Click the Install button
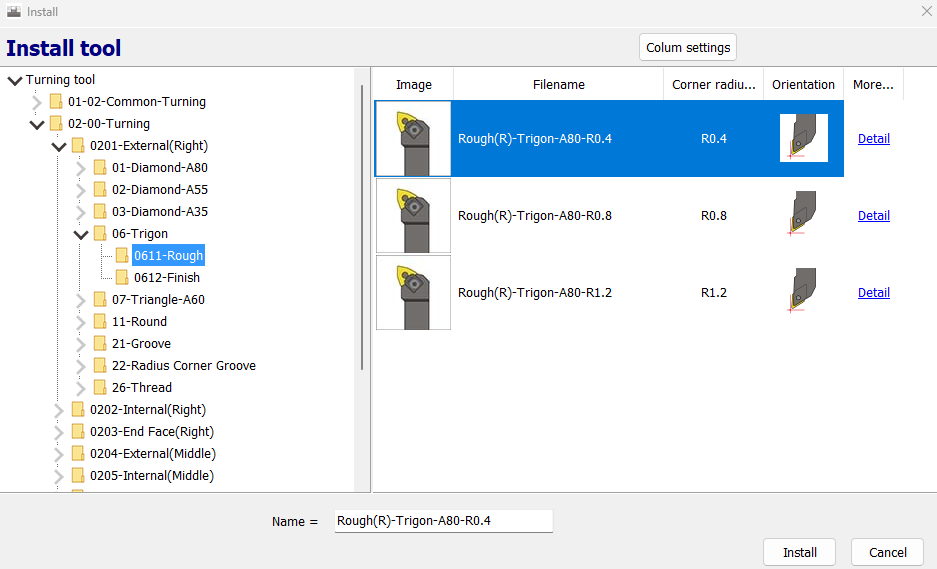This screenshot has height=569, width=937. coord(800,552)
